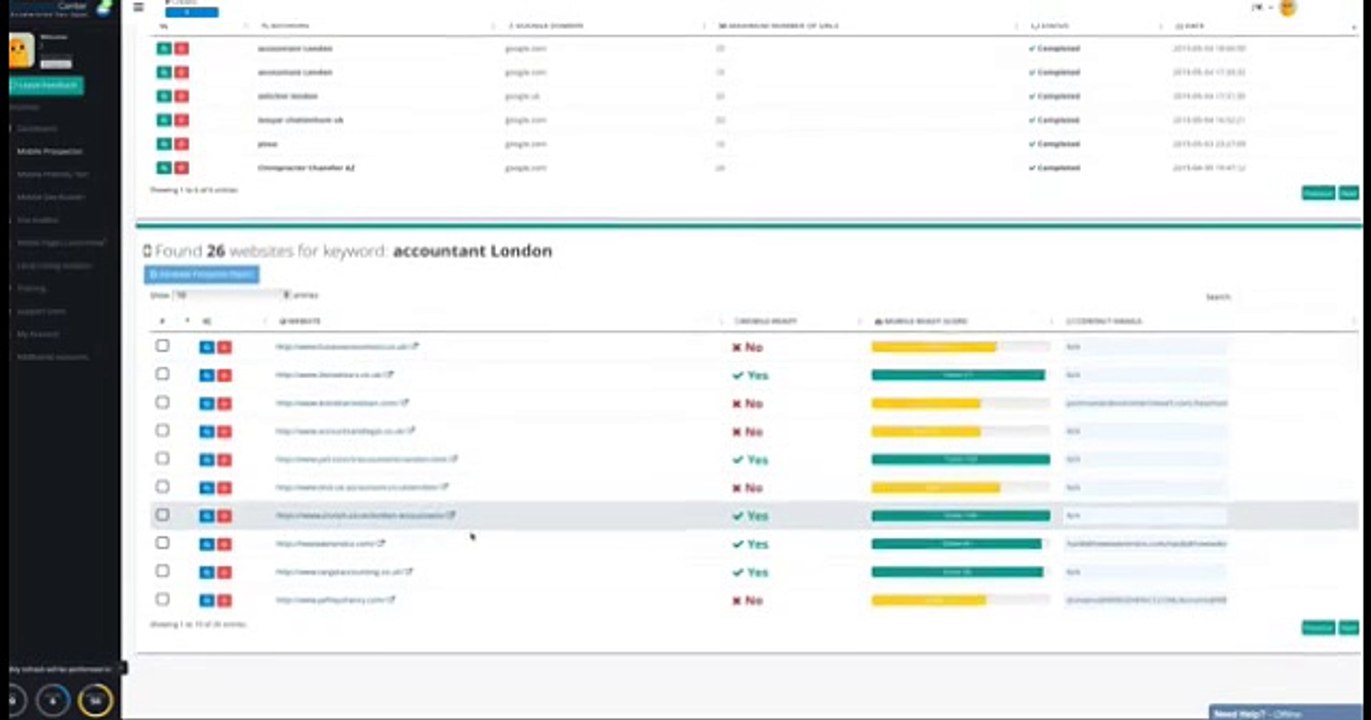View results for the pizza search
This screenshot has width=1371, height=720.
(x=164, y=144)
